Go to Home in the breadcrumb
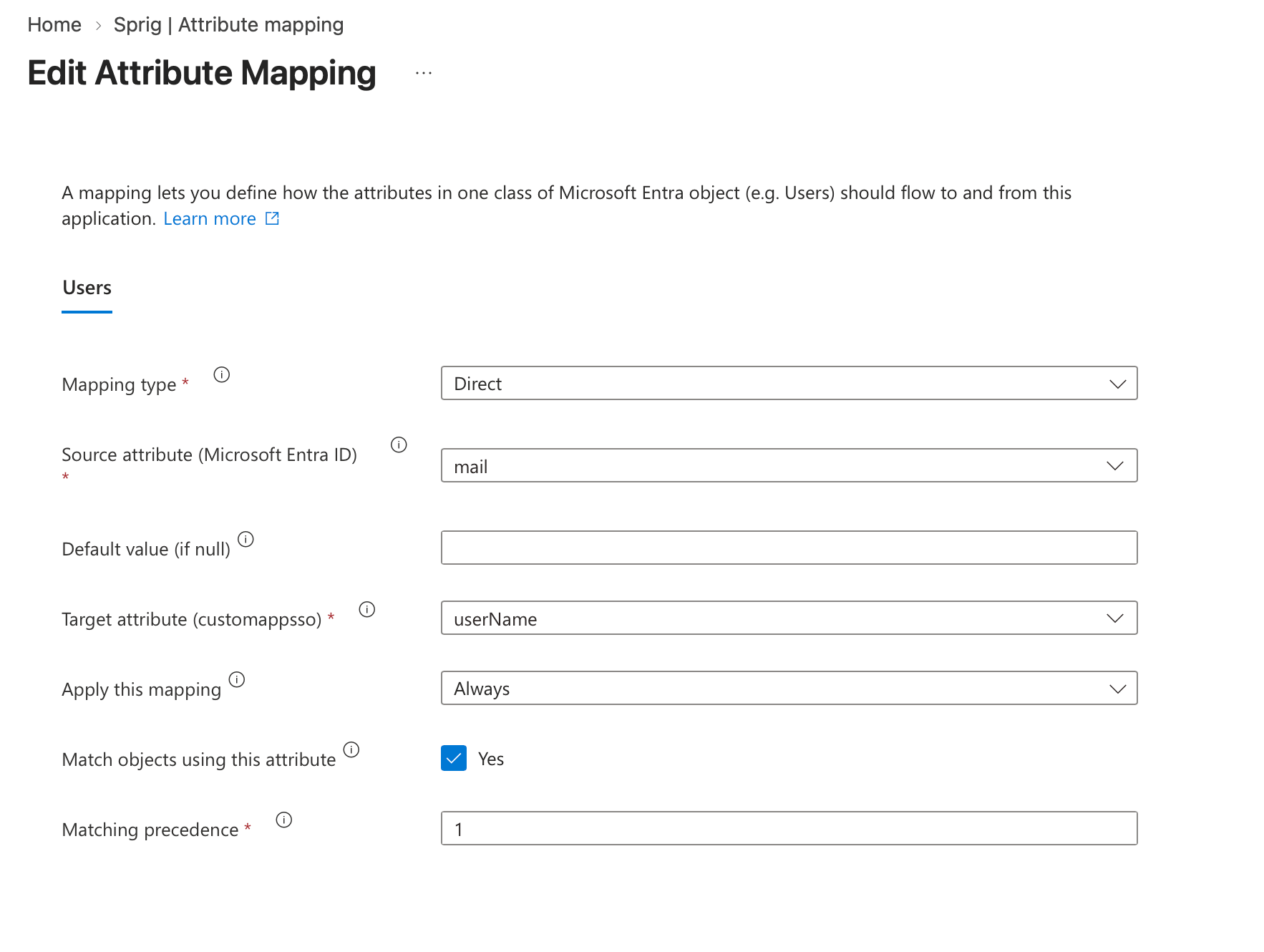The width and height of the screenshot is (1264, 952). [54, 24]
